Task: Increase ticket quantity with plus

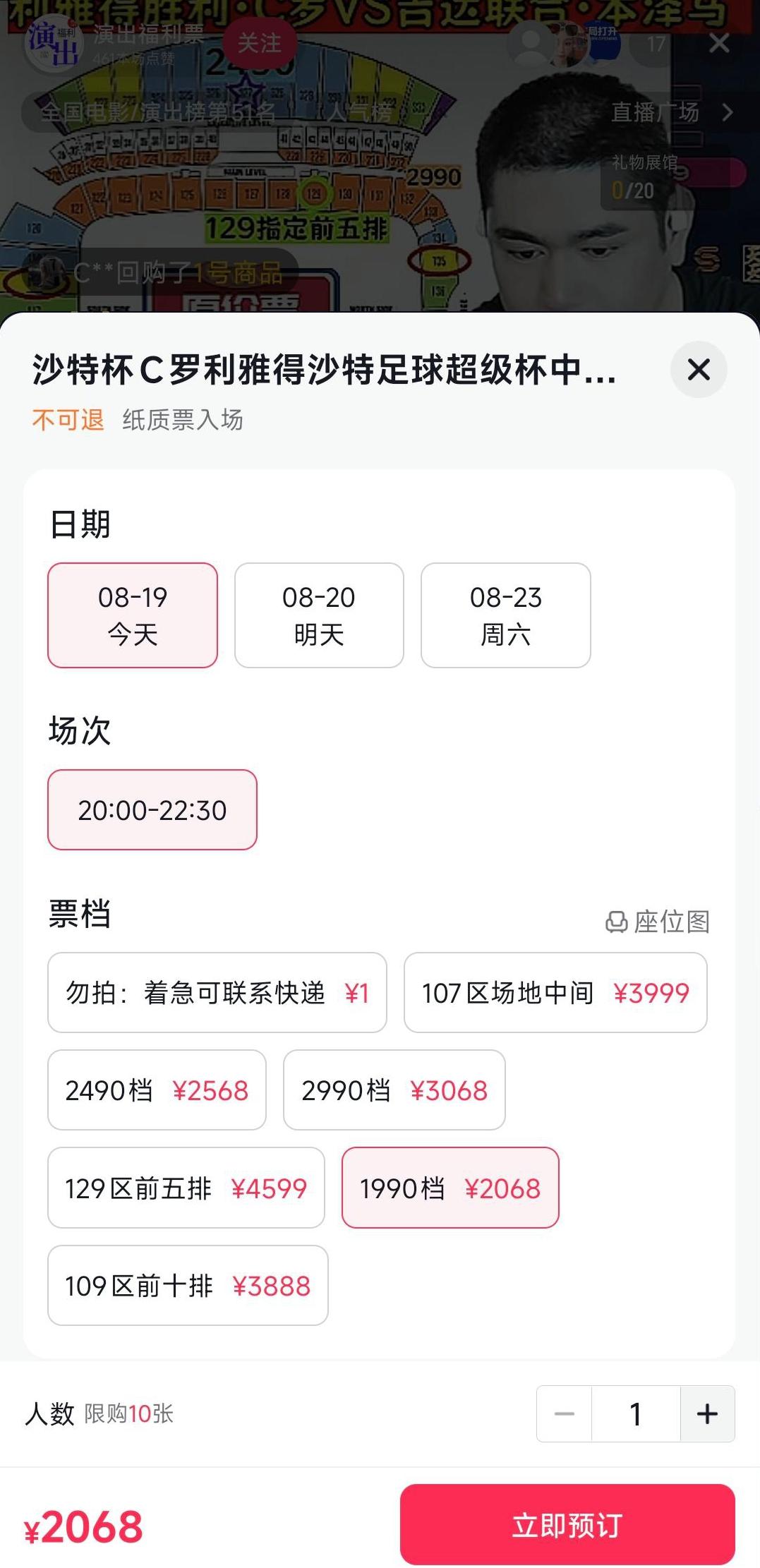Action: (707, 1413)
